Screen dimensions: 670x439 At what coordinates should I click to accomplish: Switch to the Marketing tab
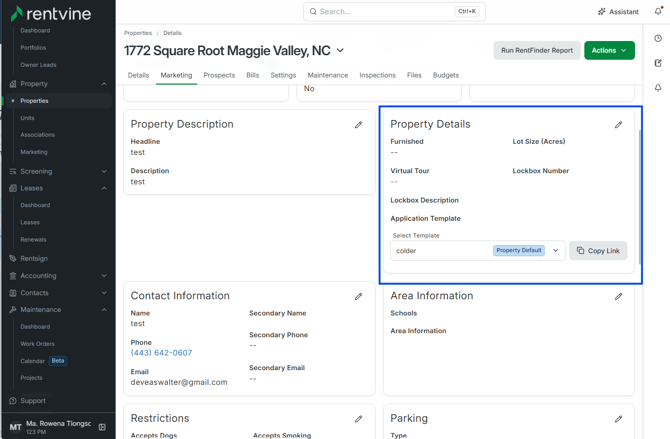[x=176, y=75]
